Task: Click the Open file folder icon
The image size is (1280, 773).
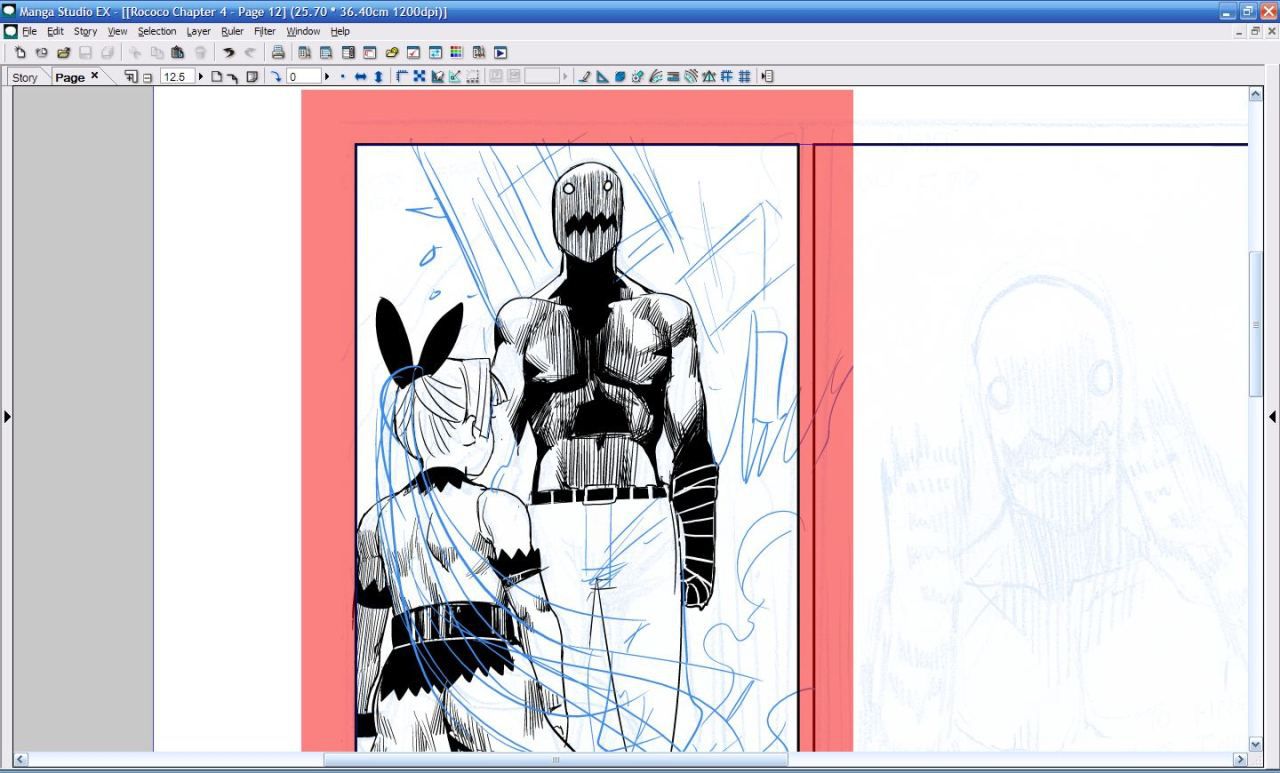Action: click(63, 53)
